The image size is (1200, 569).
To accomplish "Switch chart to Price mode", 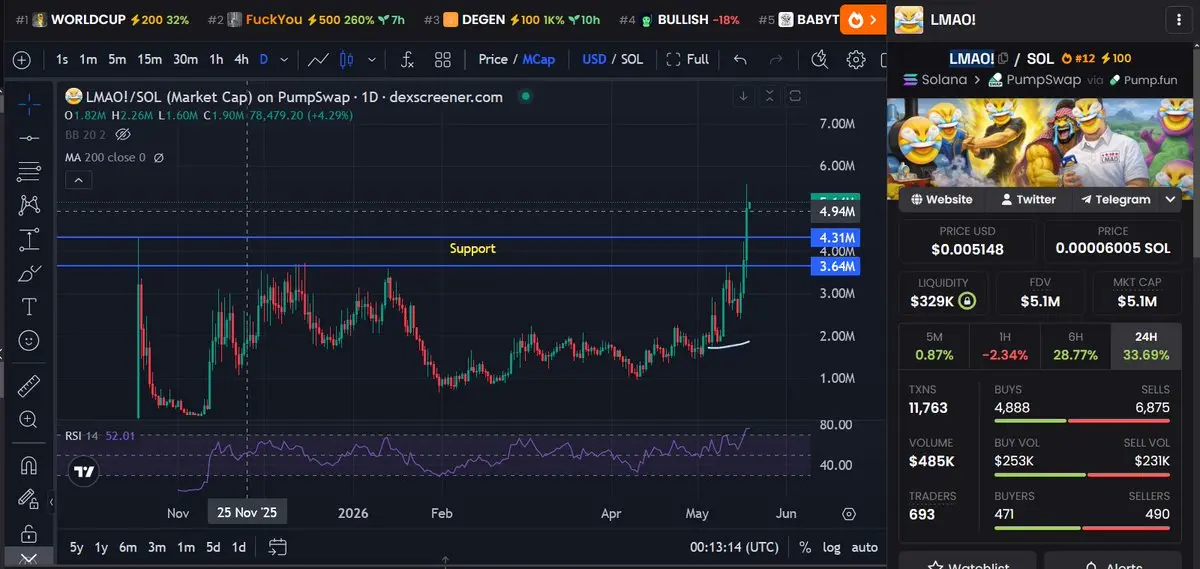I will point(493,60).
